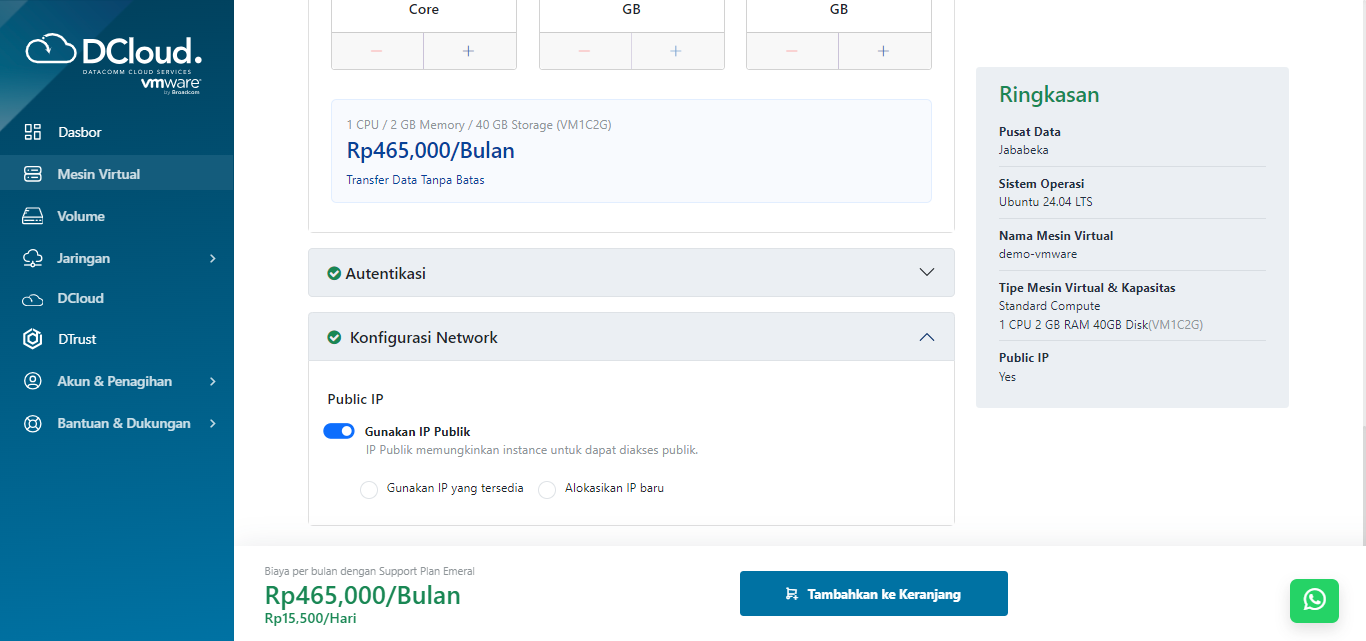
Task: Decrease GB memory with minus stepper
Action: 584,50
